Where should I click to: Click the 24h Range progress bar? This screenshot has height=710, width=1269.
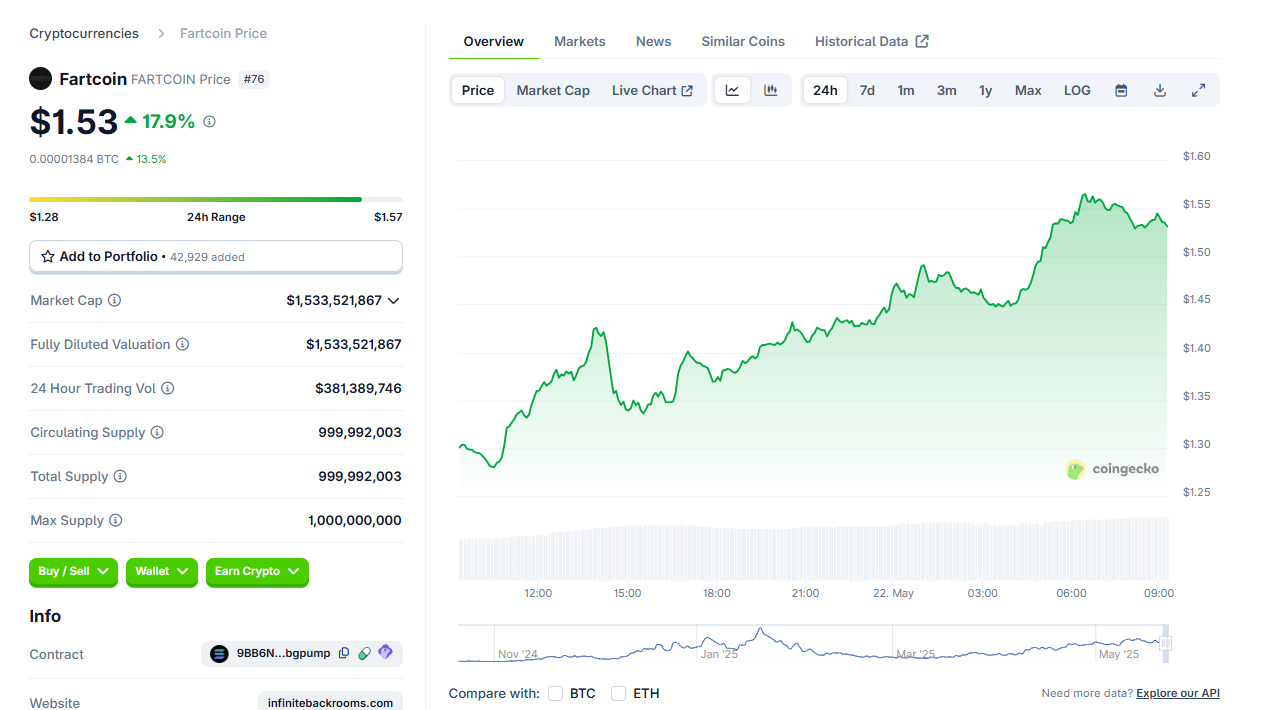click(x=216, y=199)
